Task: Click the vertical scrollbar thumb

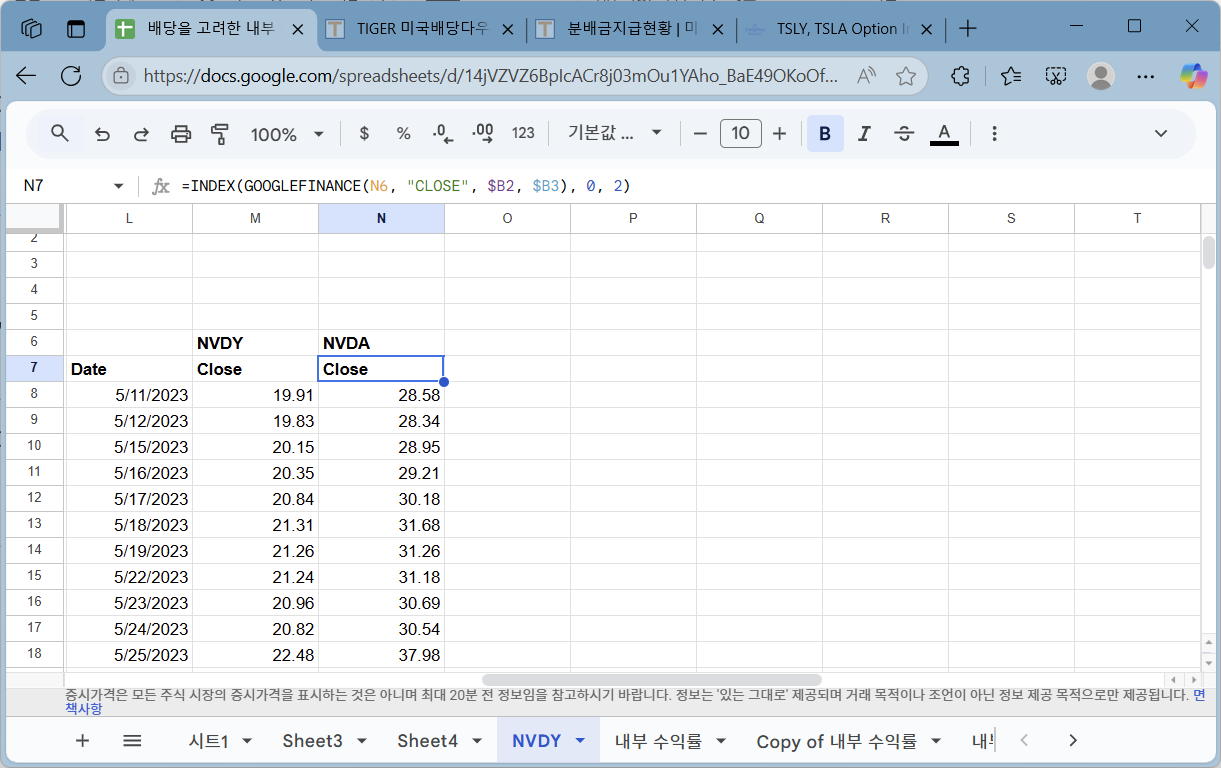Action: (x=1209, y=253)
